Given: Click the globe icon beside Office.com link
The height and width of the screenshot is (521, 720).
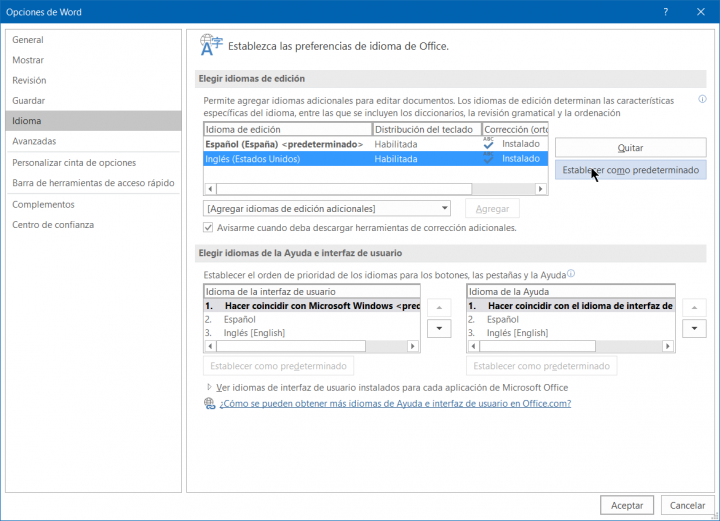Looking at the screenshot, I should click(209, 403).
